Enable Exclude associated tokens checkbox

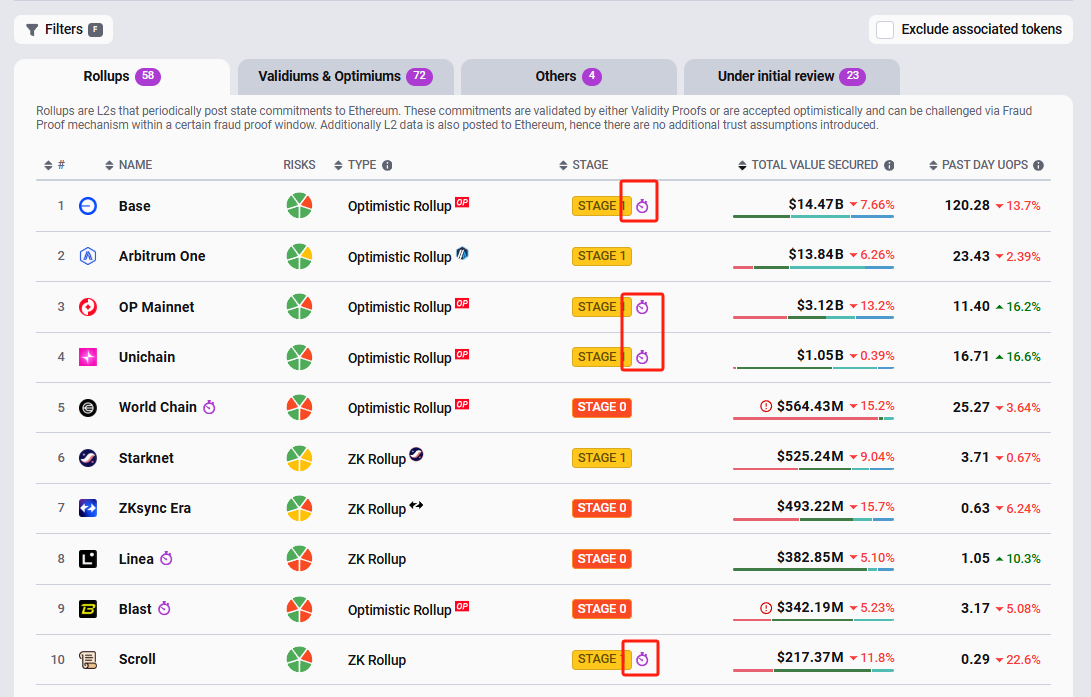click(x=885, y=30)
